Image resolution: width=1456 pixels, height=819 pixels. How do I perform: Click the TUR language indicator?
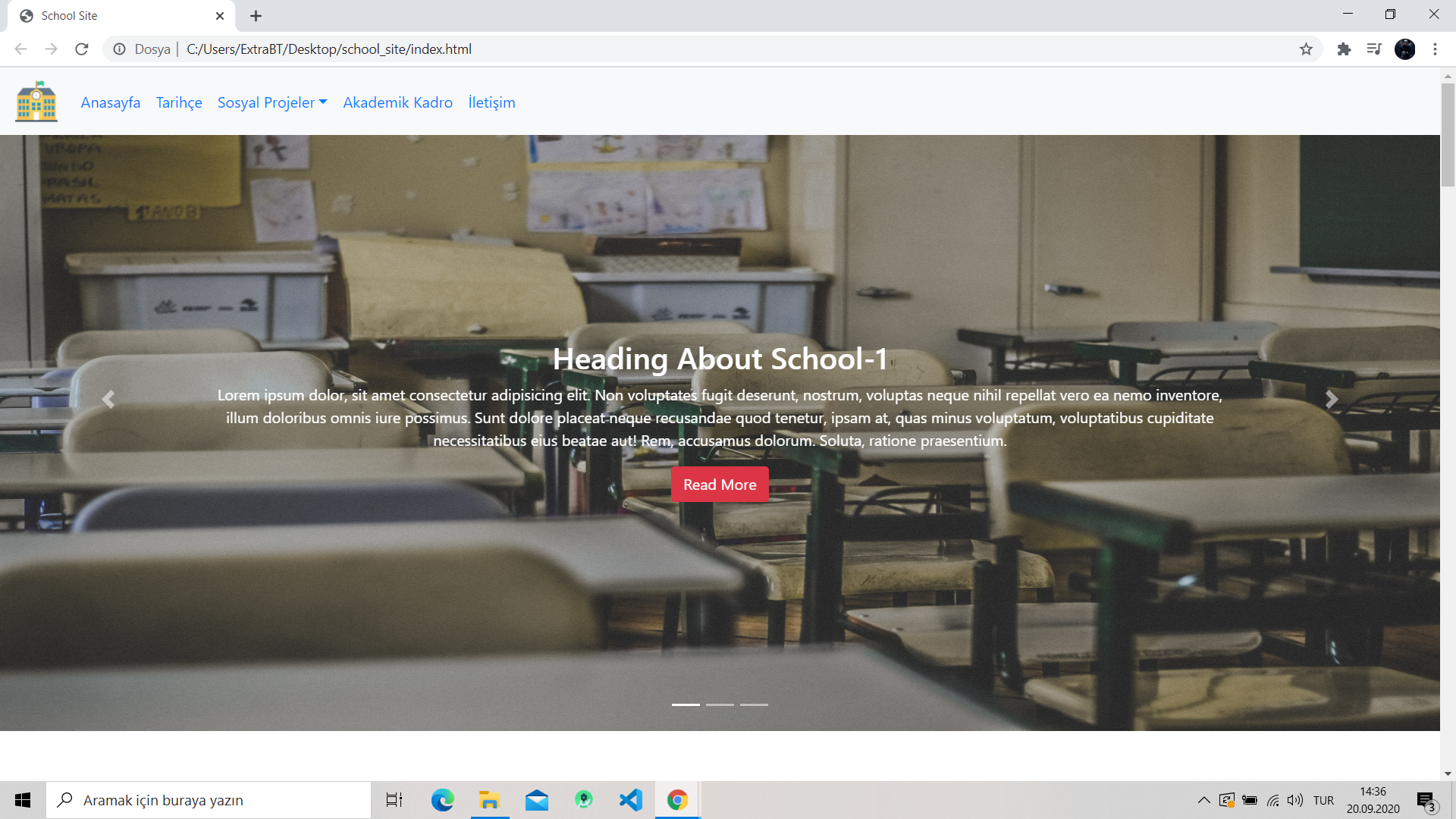(x=1324, y=800)
